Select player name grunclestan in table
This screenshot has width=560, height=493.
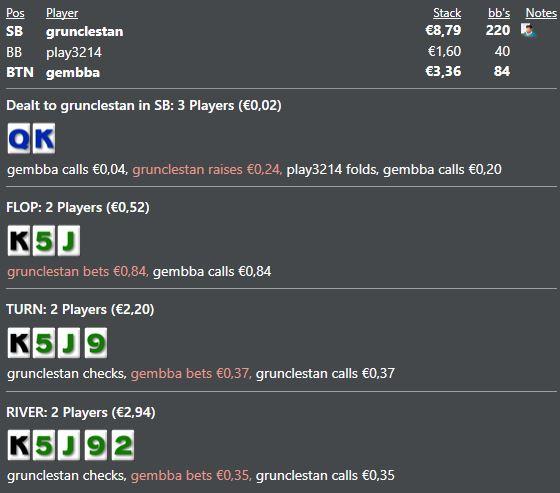click(x=85, y=31)
